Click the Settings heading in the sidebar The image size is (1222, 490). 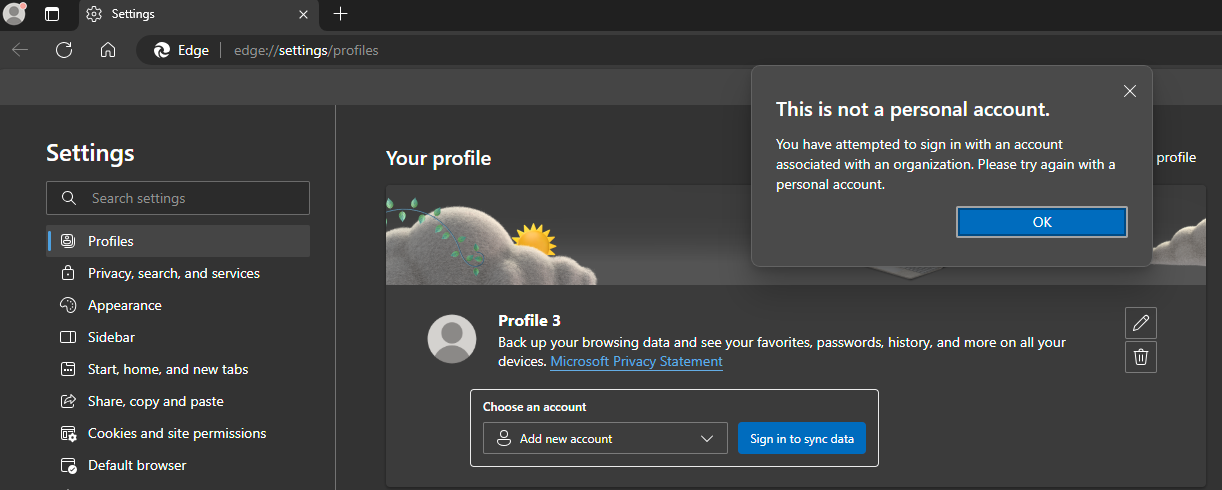90,153
